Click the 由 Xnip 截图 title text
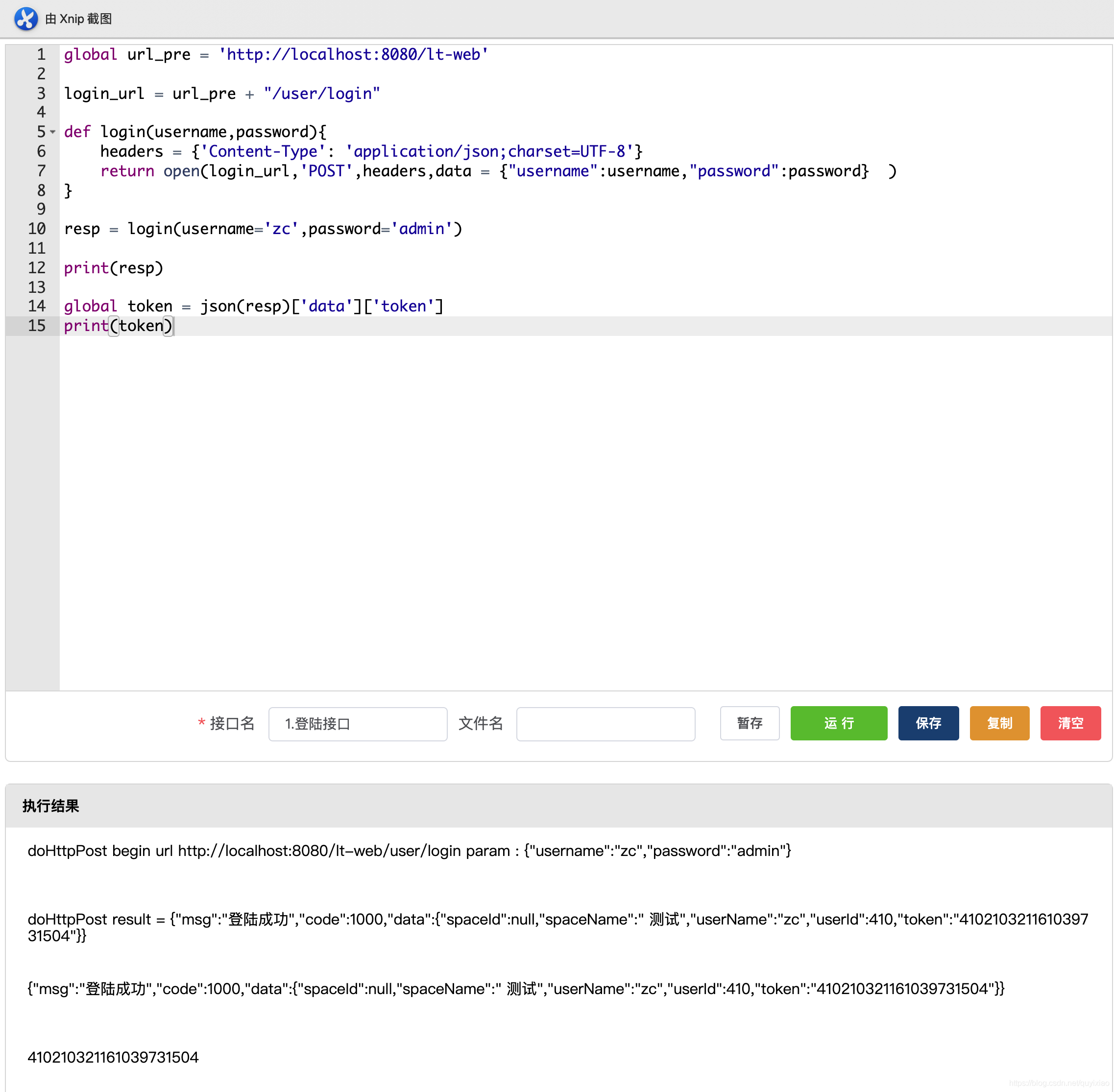 [78, 19]
